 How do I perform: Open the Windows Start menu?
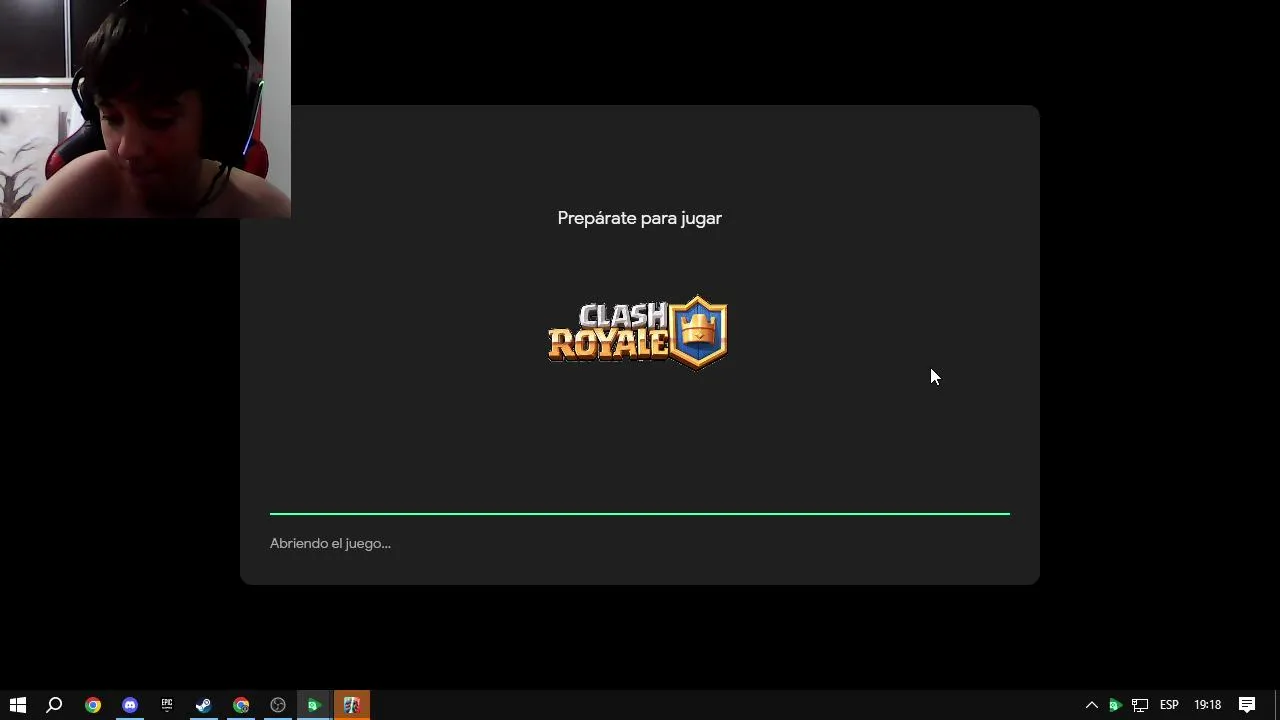(x=17, y=705)
